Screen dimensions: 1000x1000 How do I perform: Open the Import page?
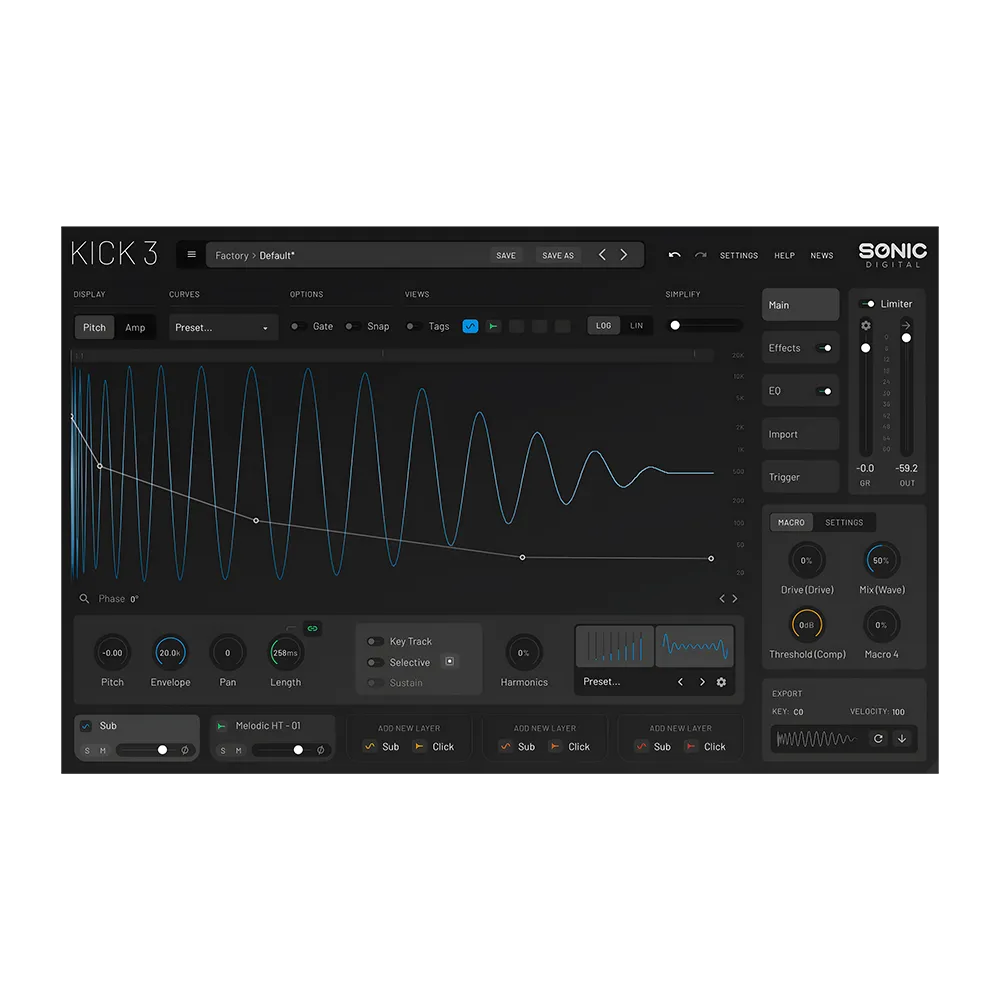point(800,434)
